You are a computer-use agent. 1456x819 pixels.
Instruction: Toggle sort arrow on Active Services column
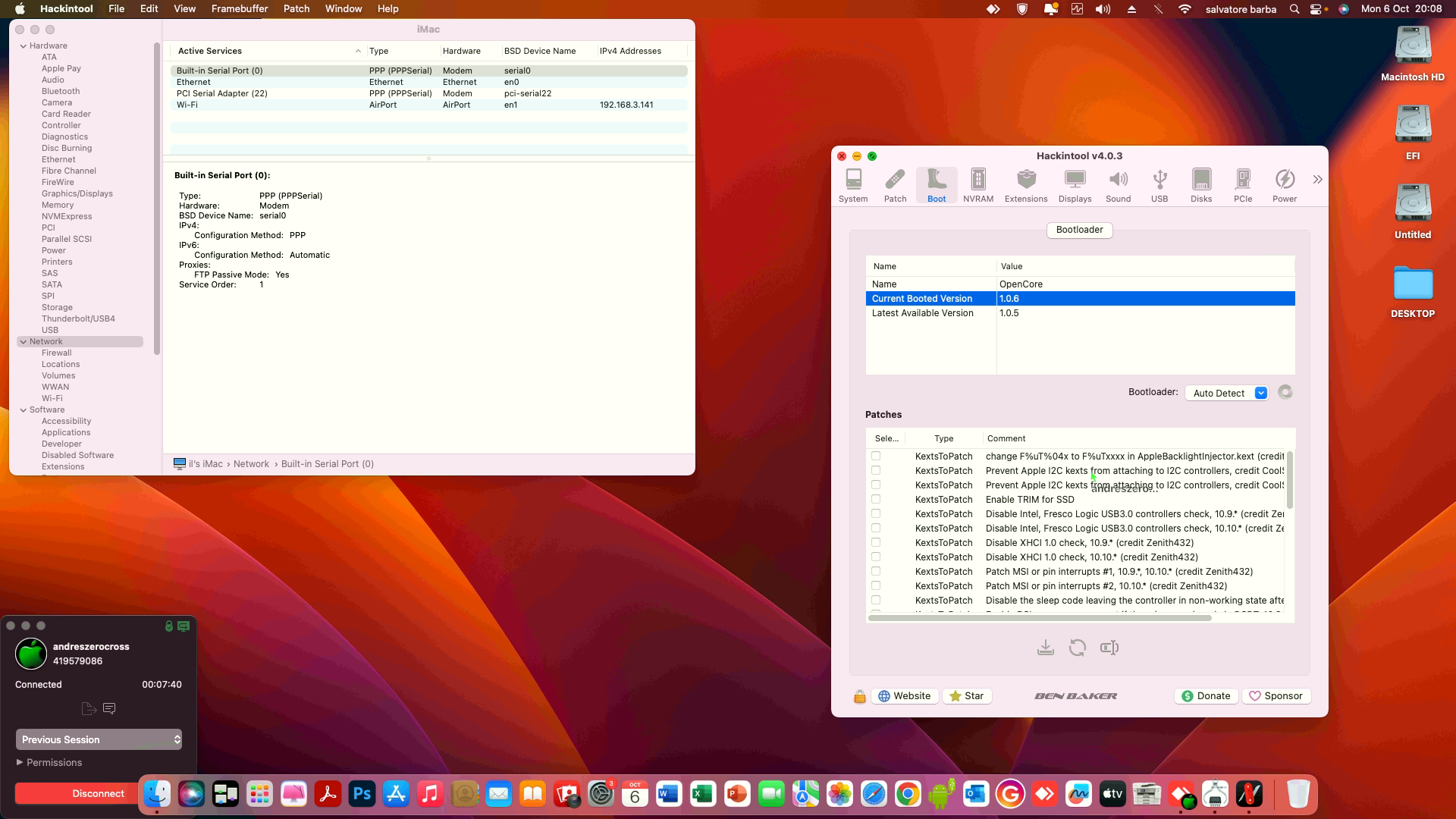pos(358,51)
